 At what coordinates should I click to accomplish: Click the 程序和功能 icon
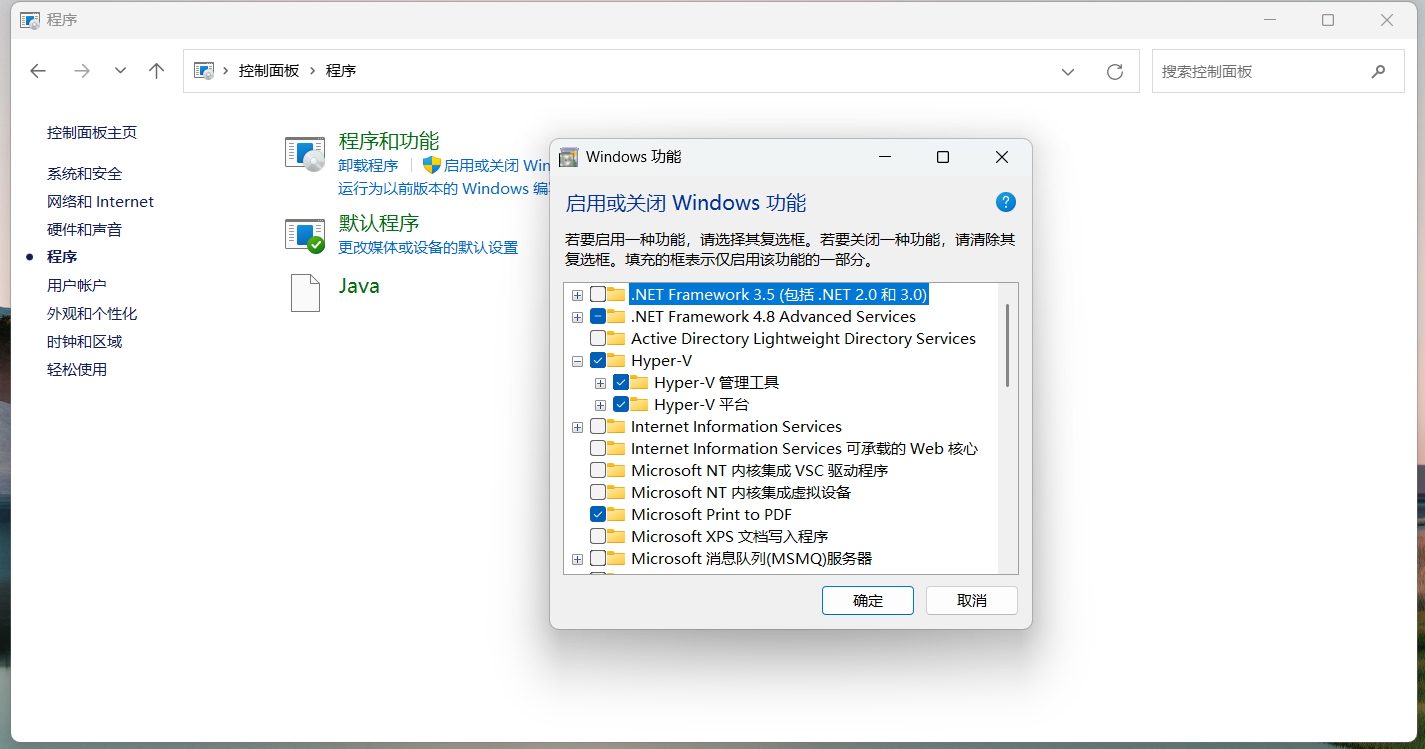click(305, 154)
